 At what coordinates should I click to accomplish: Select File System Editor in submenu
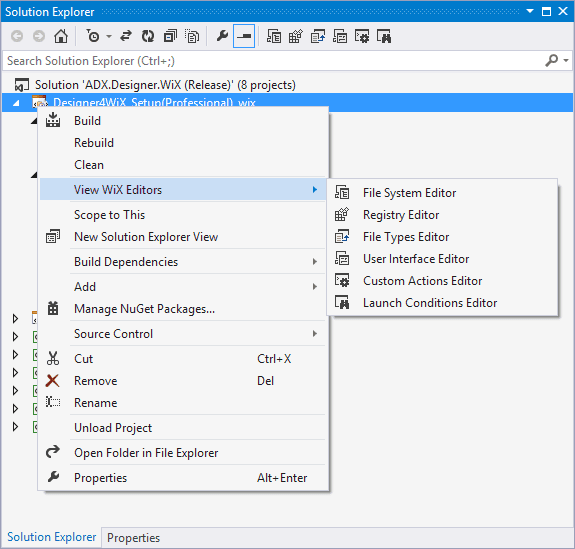click(442, 193)
